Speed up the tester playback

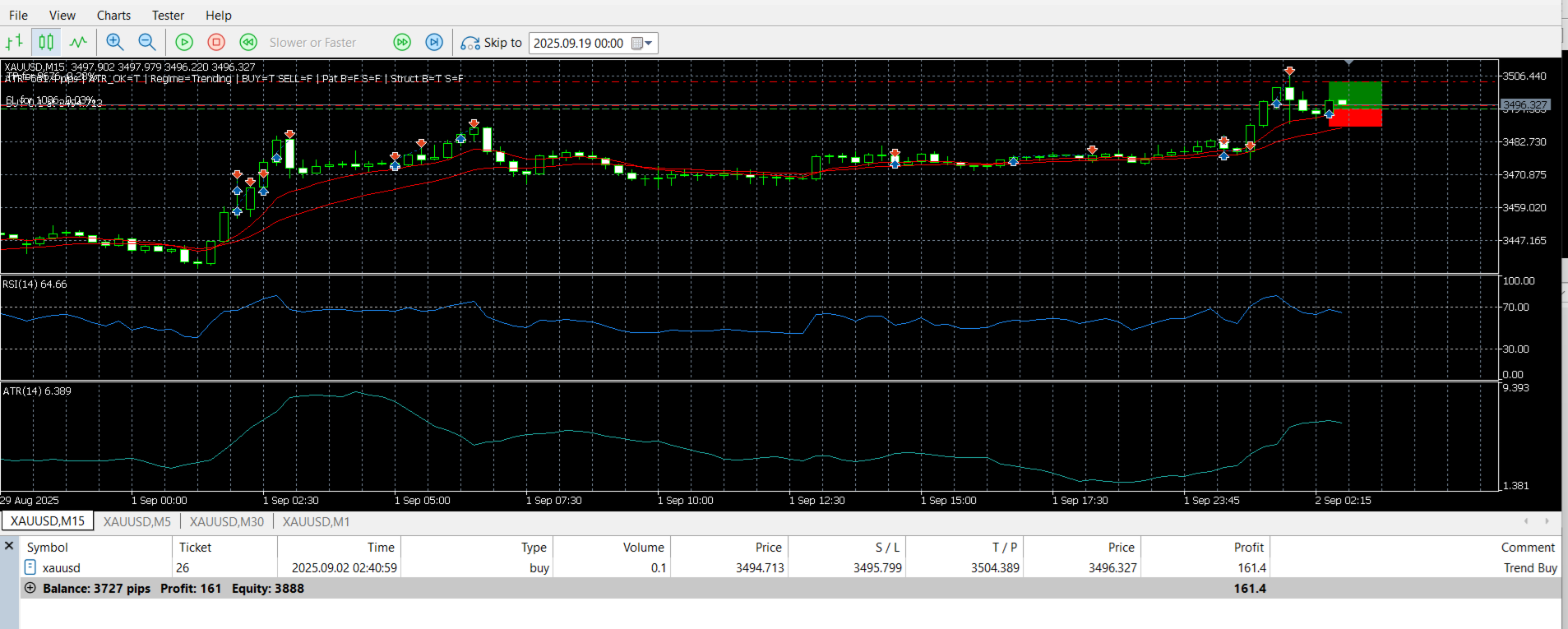(x=402, y=42)
